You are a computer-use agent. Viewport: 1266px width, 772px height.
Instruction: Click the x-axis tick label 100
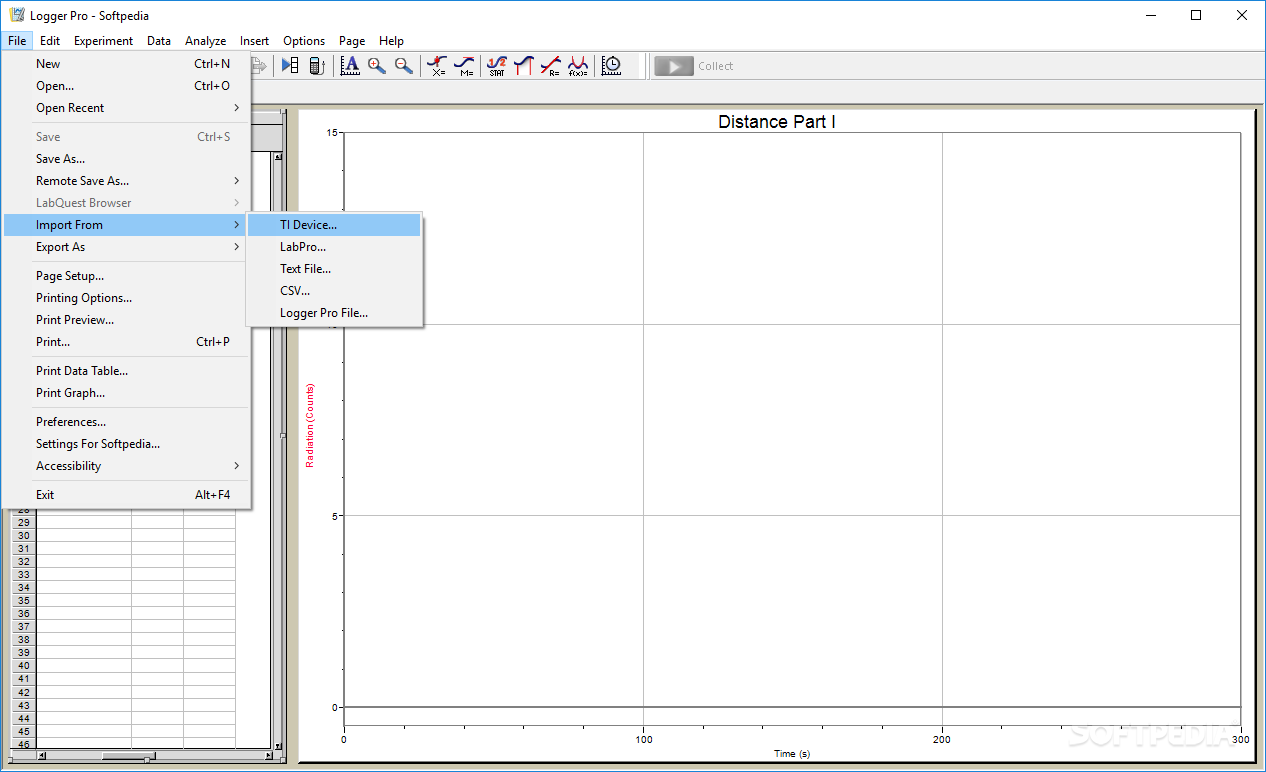click(x=644, y=740)
